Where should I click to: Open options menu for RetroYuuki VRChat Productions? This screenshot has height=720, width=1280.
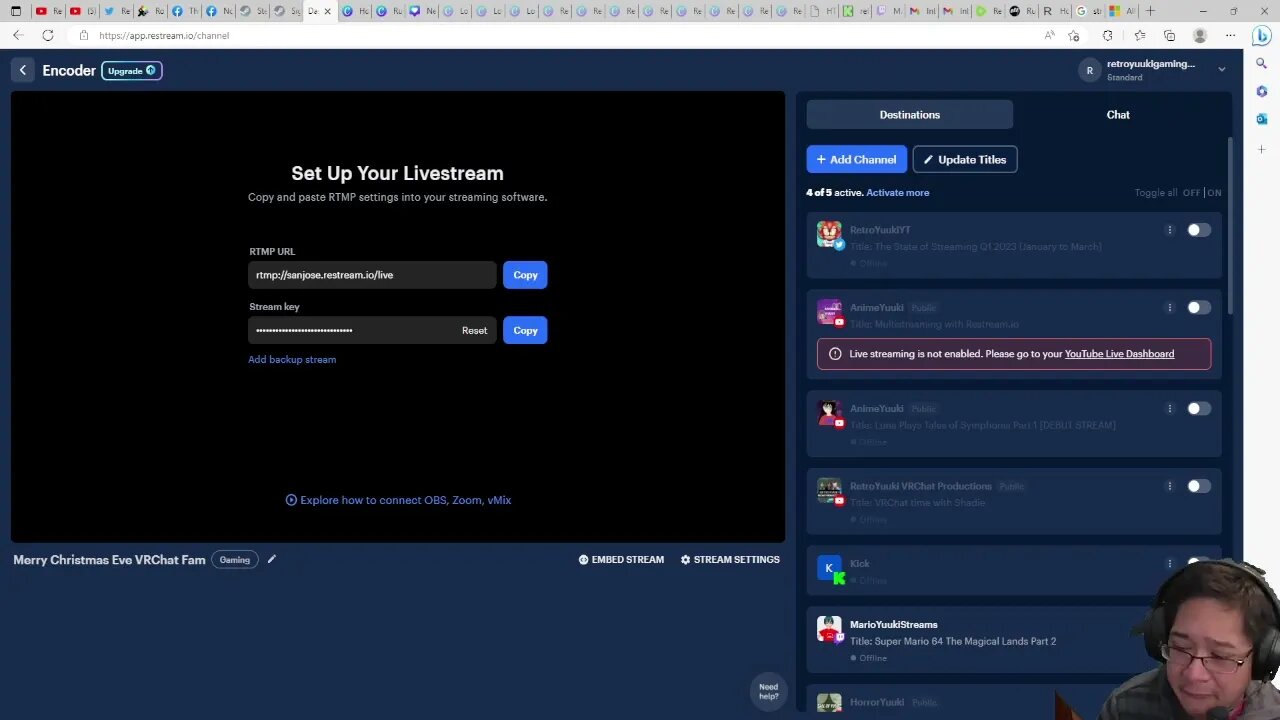coord(1169,486)
